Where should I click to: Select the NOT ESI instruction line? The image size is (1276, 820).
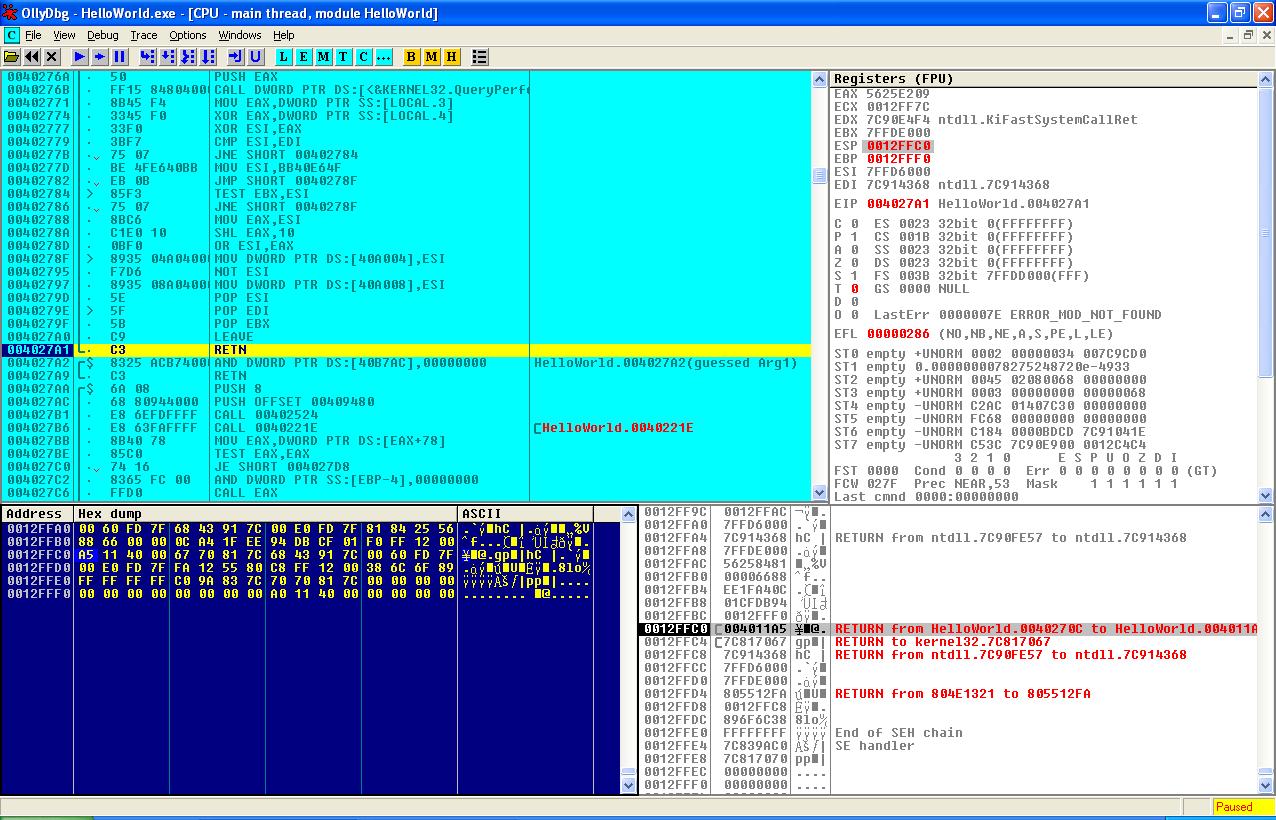pyautogui.click(x=406, y=272)
